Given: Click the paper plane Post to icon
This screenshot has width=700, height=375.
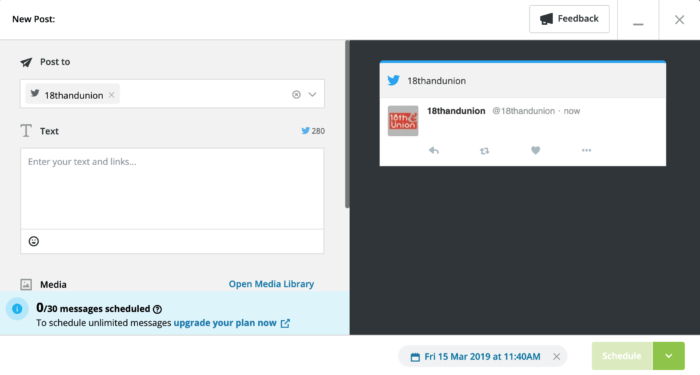Looking at the screenshot, I should pos(26,62).
